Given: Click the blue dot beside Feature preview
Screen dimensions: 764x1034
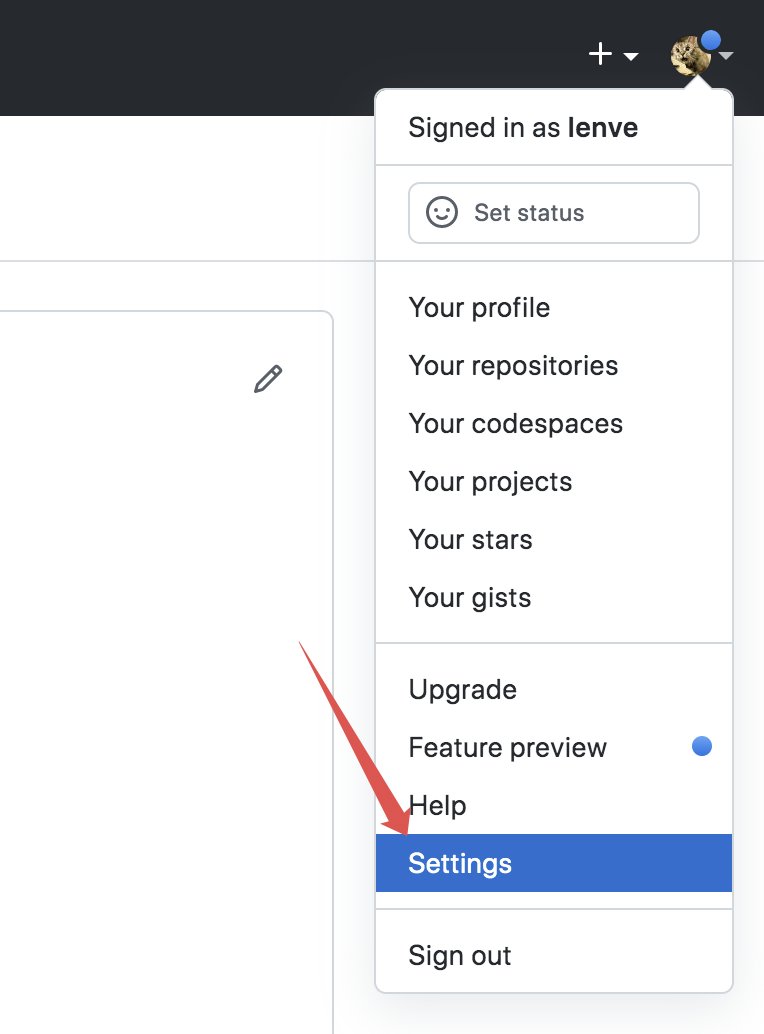Looking at the screenshot, I should tap(702, 746).
